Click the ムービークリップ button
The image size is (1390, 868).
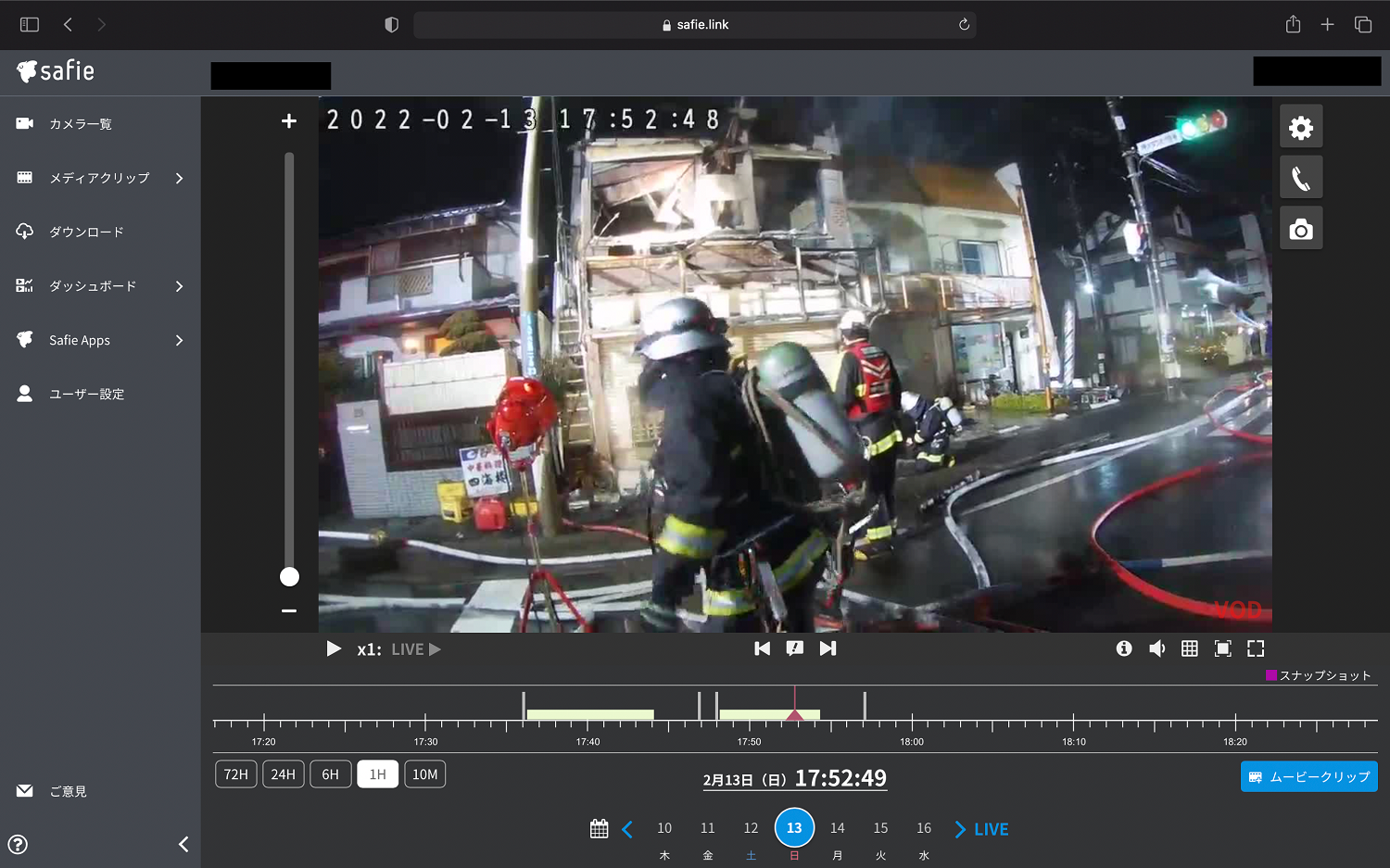[1308, 776]
